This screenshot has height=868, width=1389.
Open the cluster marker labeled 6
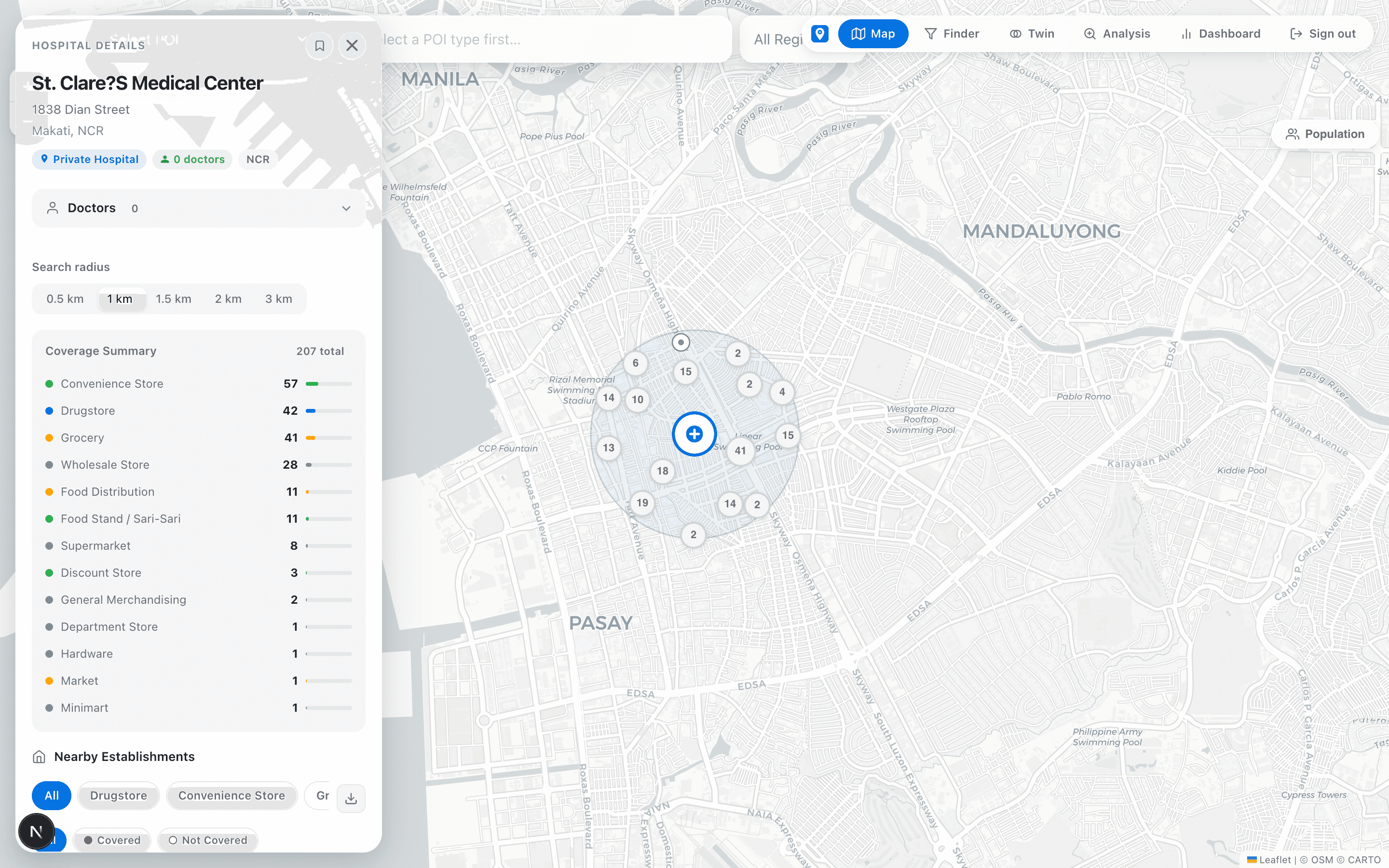(x=635, y=363)
